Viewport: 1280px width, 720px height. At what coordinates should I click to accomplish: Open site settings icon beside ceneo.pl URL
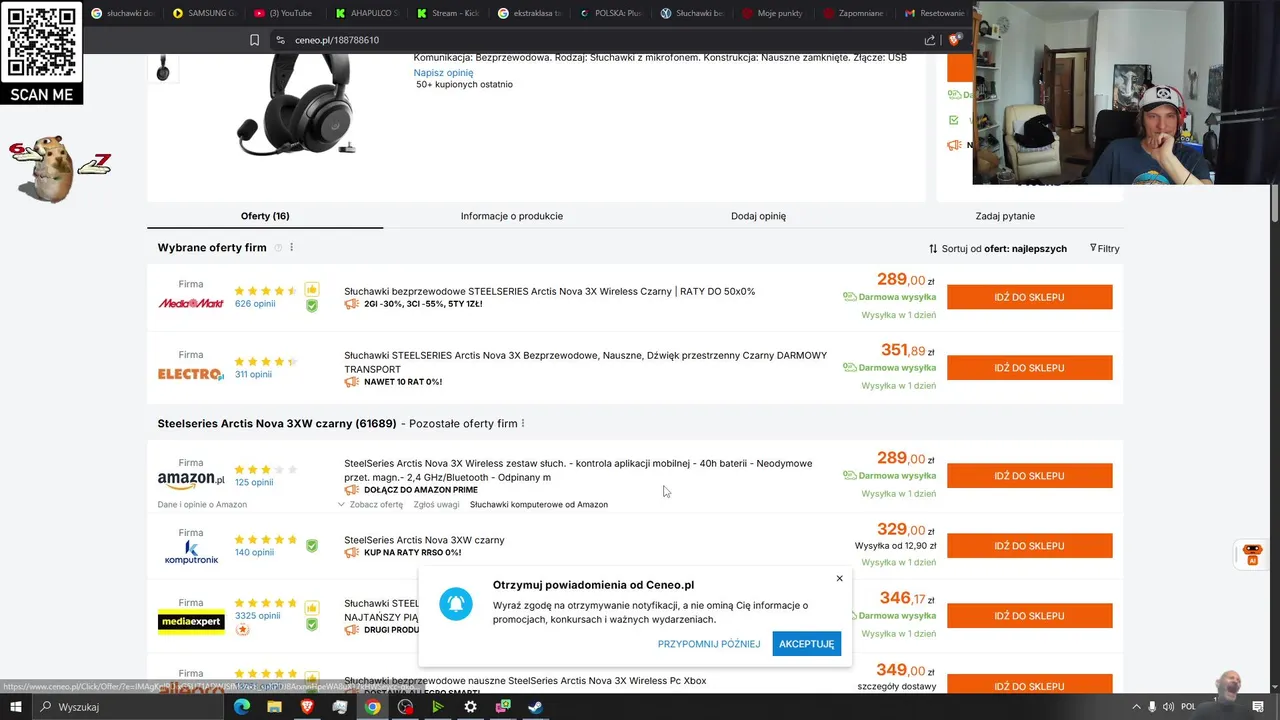[x=279, y=40]
